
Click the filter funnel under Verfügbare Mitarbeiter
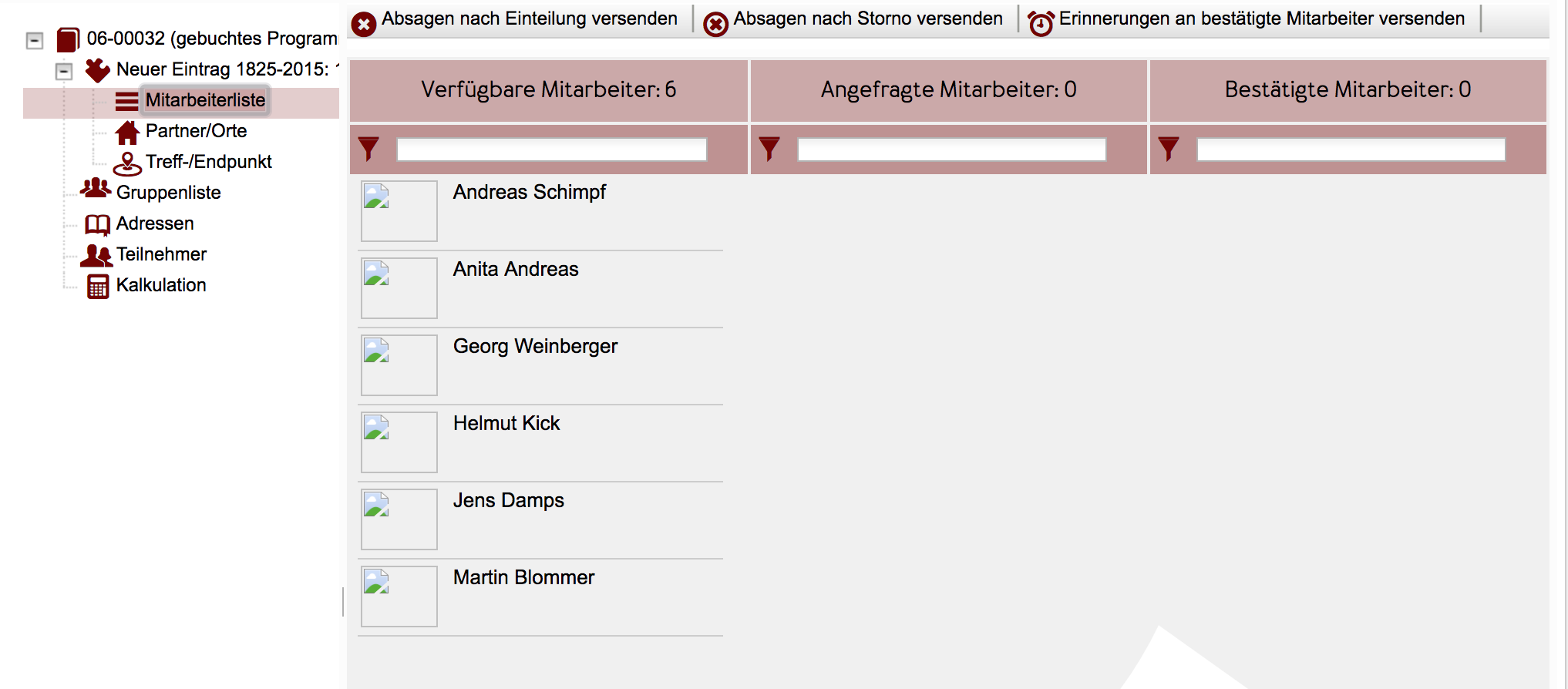point(368,148)
